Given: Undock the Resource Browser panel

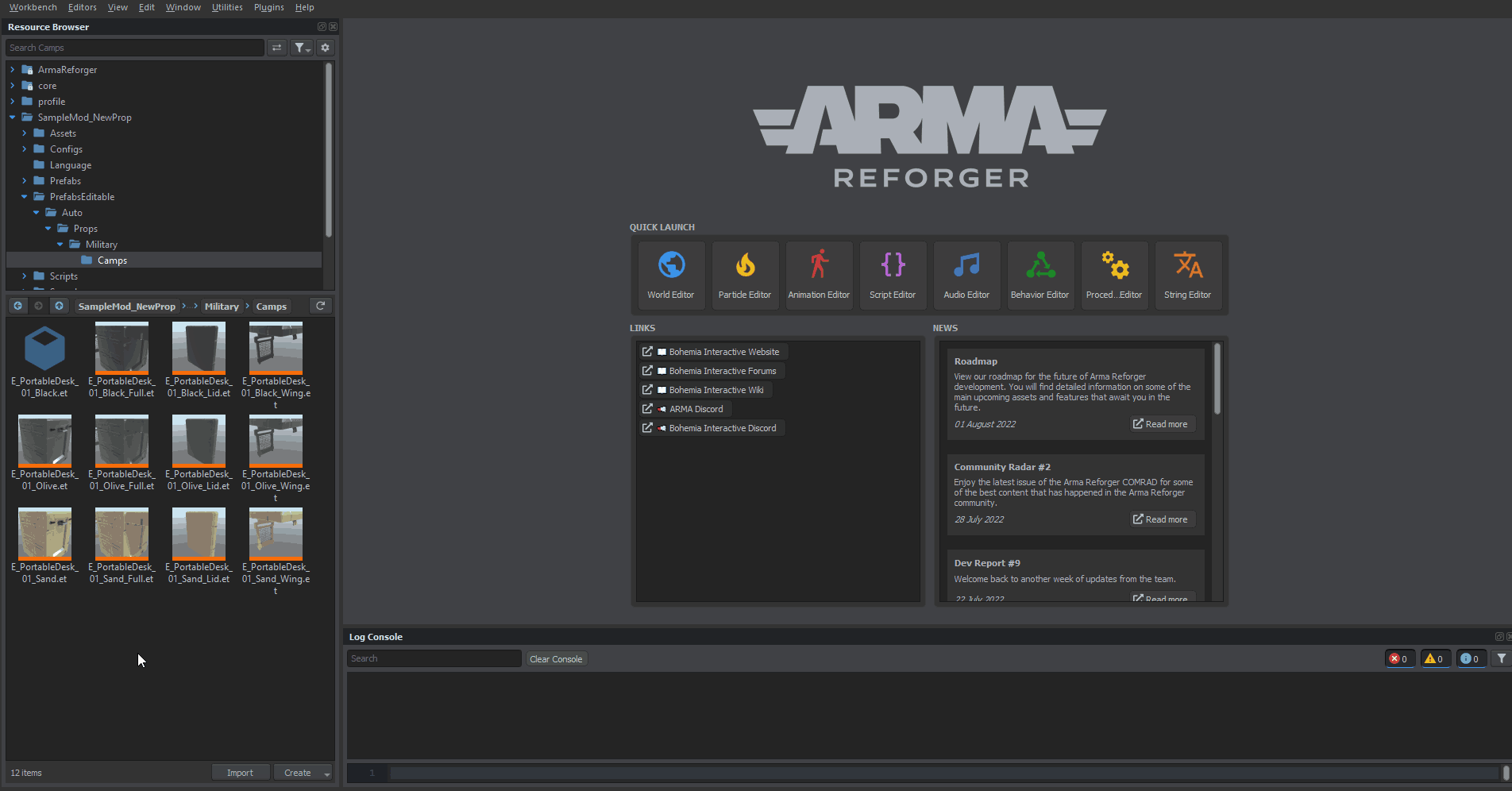Looking at the screenshot, I should pyautogui.click(x=322, y=27).
